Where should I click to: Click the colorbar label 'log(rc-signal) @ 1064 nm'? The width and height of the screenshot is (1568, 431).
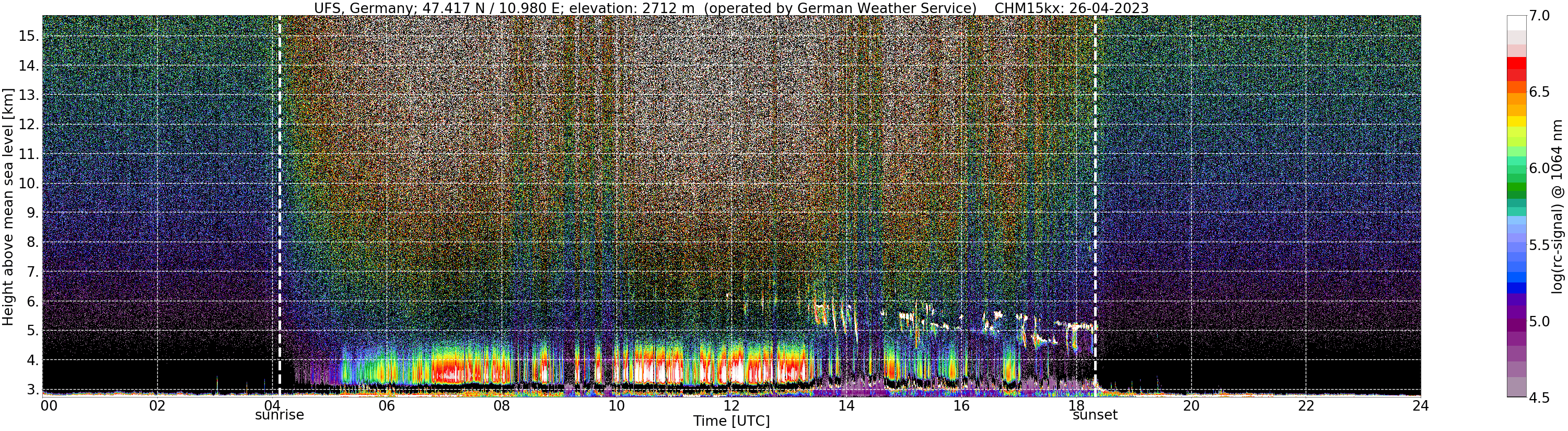[x=1558, y=206]
